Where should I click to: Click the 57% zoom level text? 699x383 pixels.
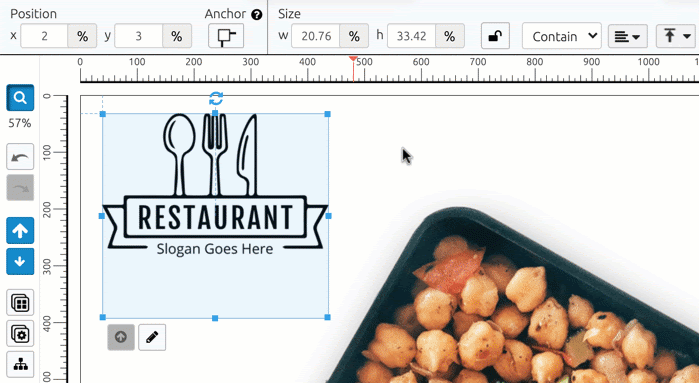(20, 123)
